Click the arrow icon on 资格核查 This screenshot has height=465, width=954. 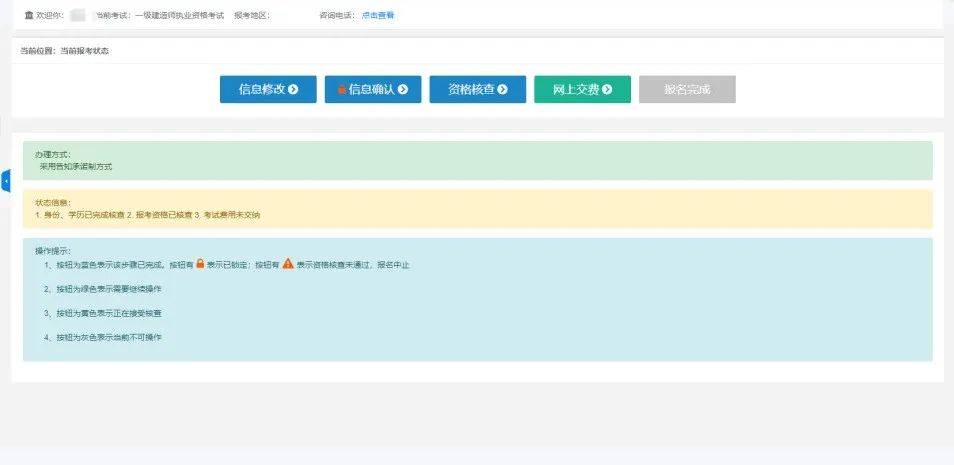(502, 89)
